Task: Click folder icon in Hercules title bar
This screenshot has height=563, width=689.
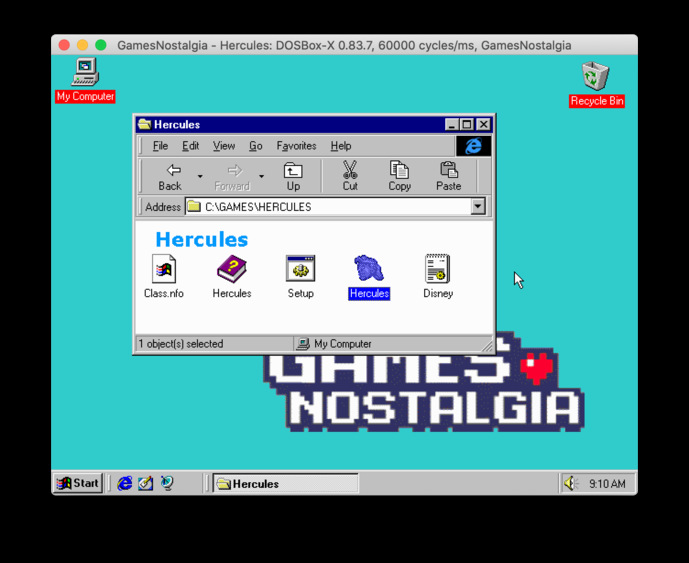Action: [x=144, y=124]
